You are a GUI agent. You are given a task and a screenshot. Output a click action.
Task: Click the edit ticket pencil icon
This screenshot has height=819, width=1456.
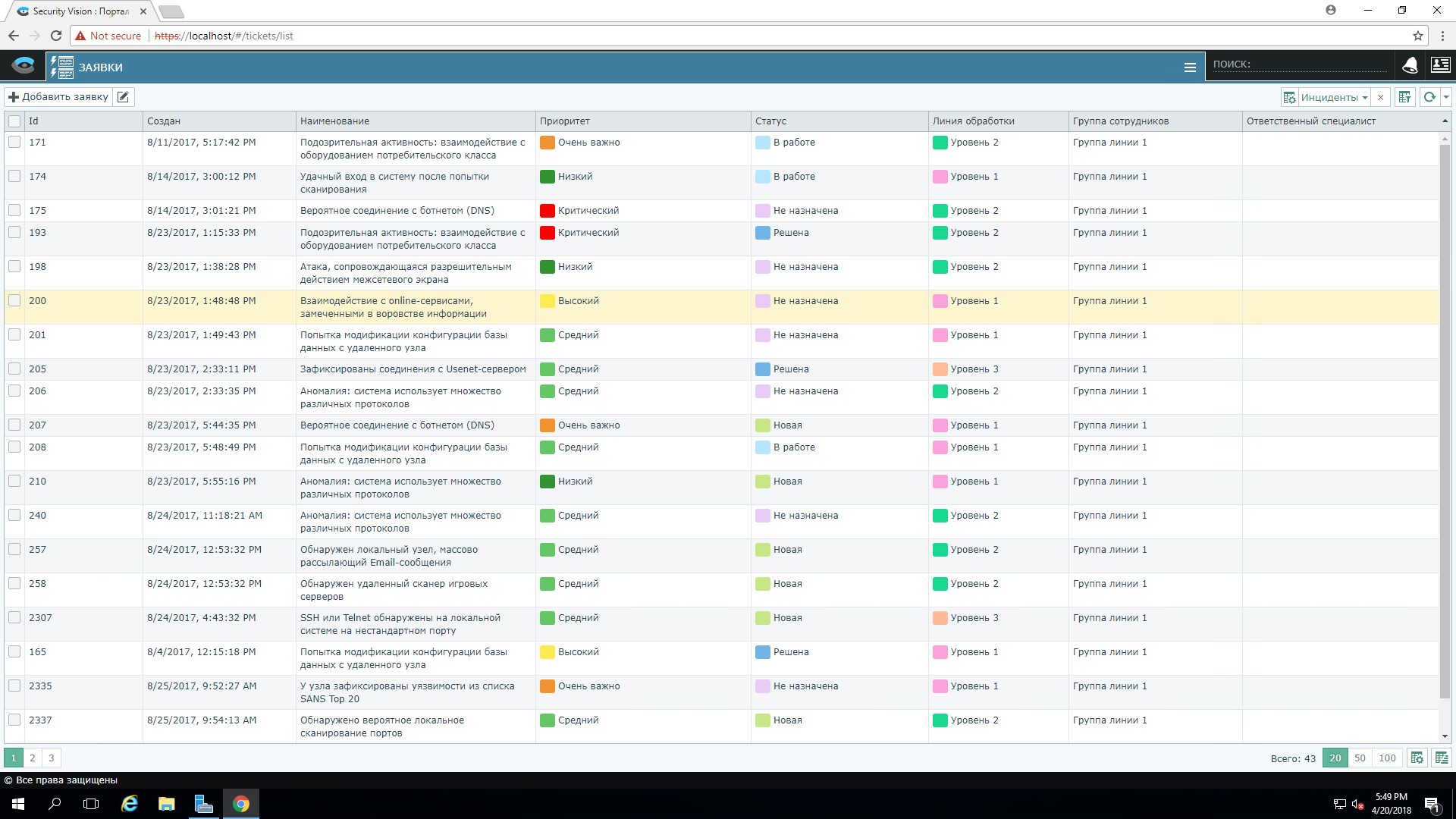124,97
